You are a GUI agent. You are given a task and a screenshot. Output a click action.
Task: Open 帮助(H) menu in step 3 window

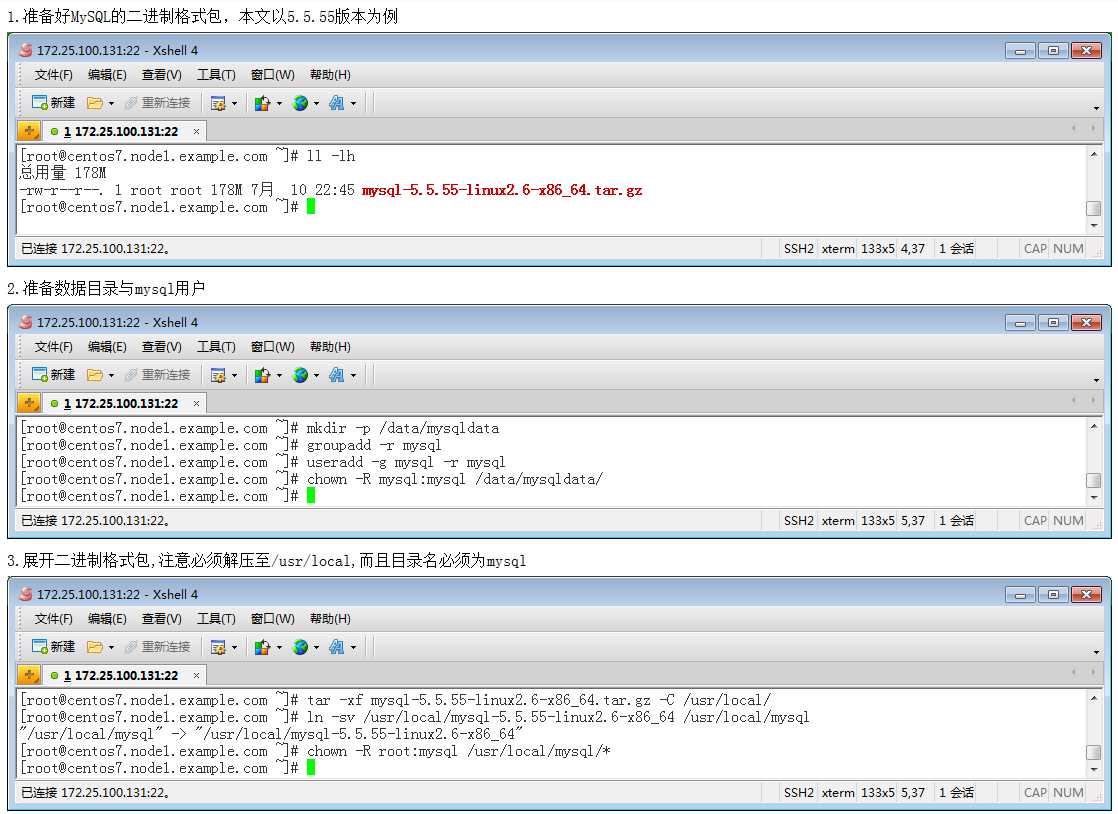pos(330,619)
